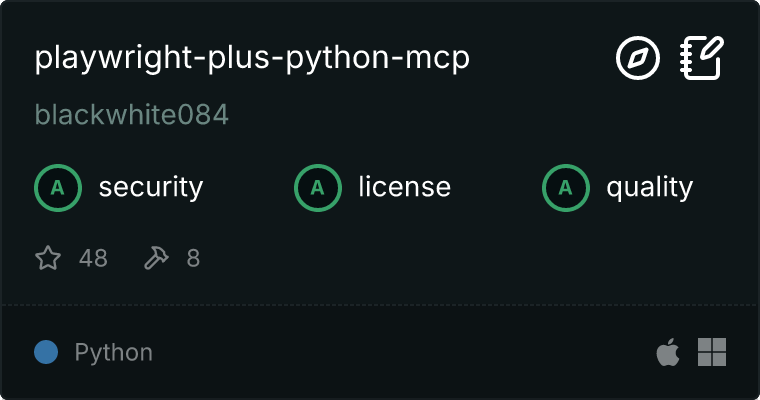Click the tools count 8
This screenshot has height=400, width=760.
point(193,258)
